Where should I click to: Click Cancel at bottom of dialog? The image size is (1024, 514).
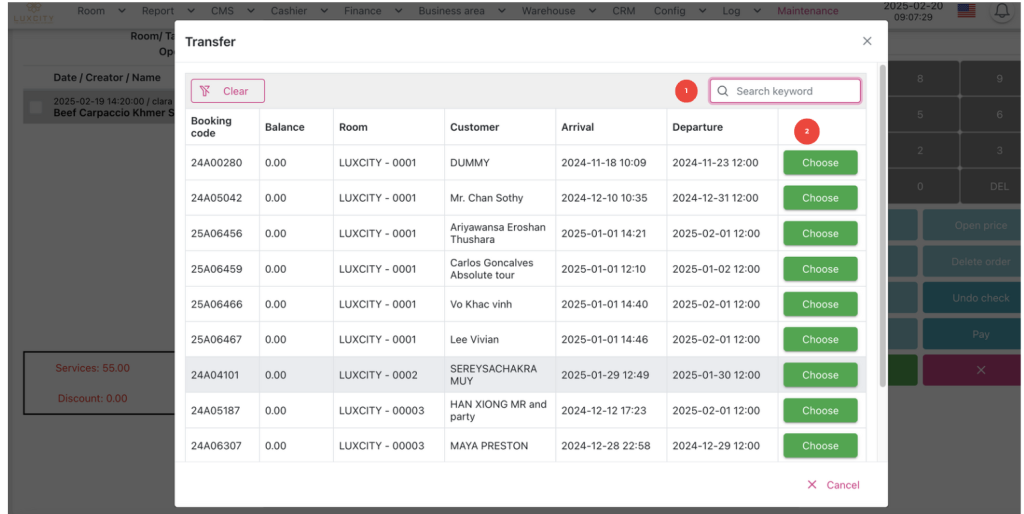[x=834, y=485]
